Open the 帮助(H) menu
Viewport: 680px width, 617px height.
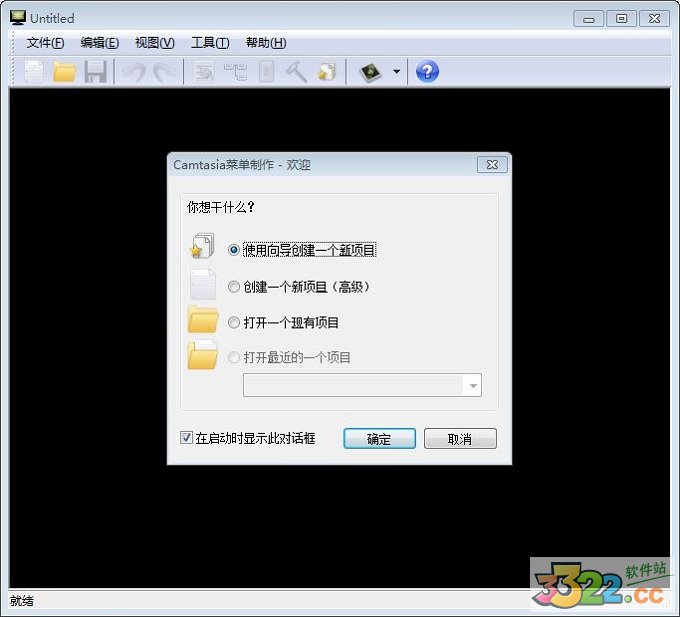coord(266,43)
